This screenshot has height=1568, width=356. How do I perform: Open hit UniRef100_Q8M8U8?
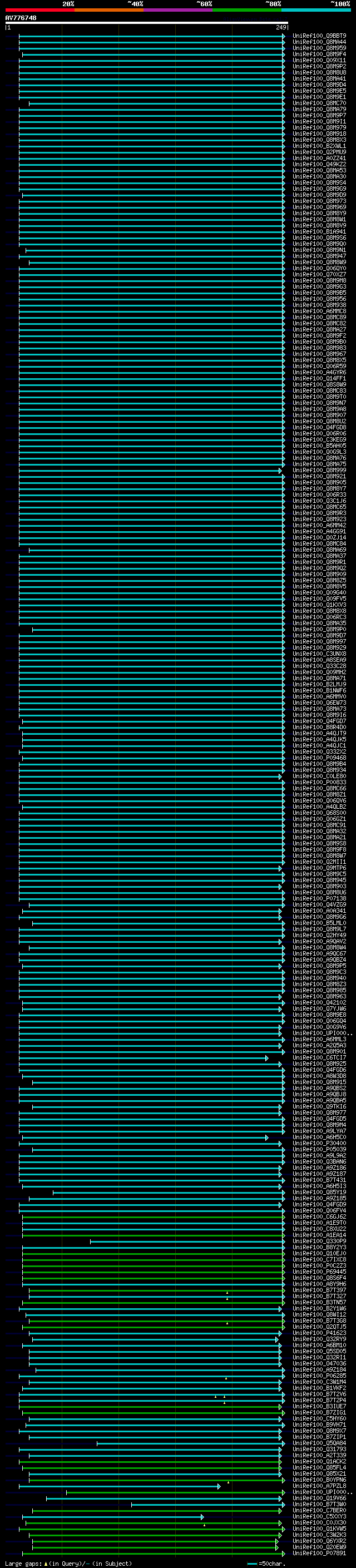click(x=319, y=72)
